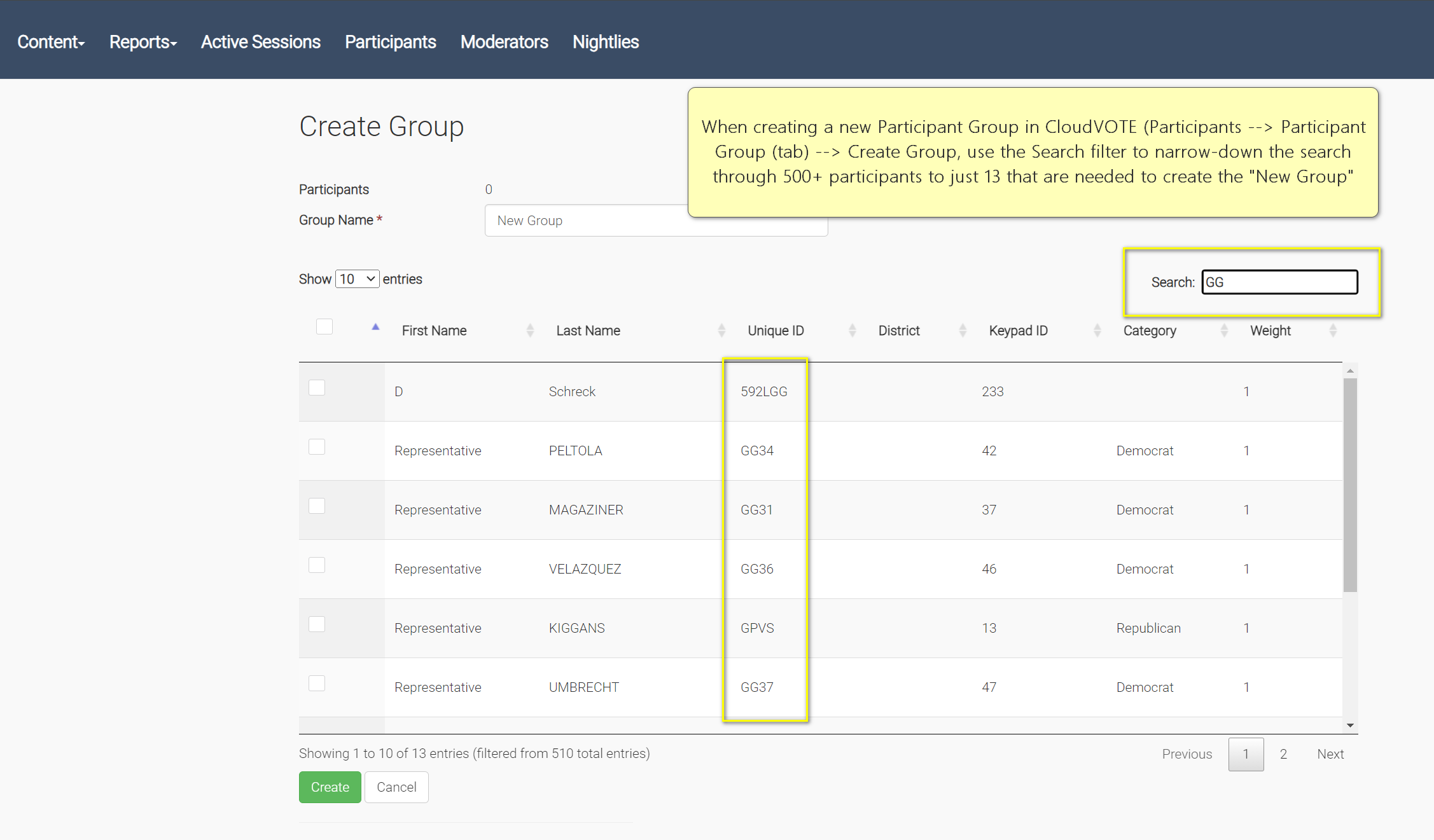Click the District column sort arrows
The height and width of the screenshot is (840, 1434).
pyautogui.click(x=963, y=331)
